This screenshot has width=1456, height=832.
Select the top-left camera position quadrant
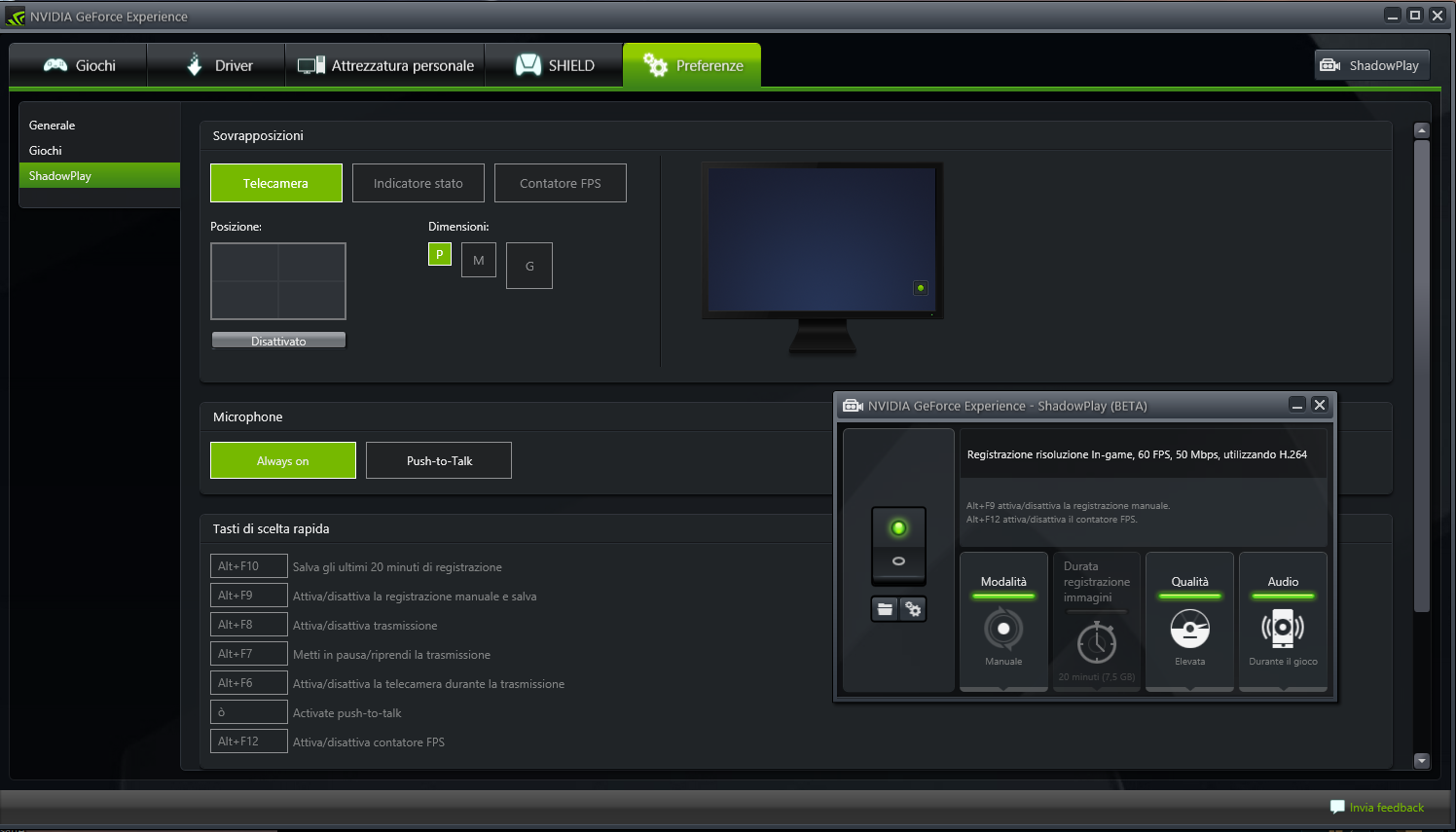[x=245, y=263]
